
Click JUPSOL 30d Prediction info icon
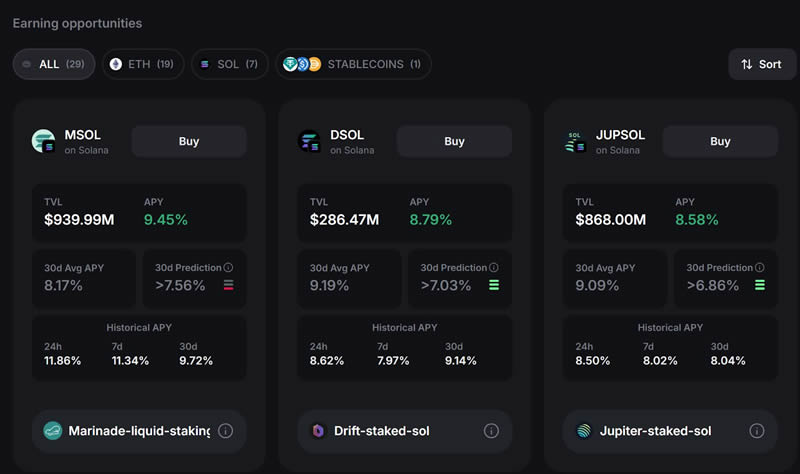(760, 268)
